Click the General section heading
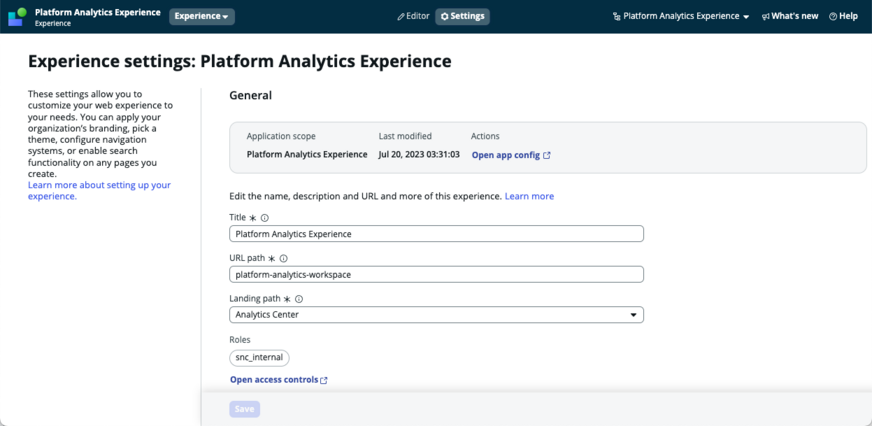This screenshot has height=426, width=872. pyautogui.click(x=250, y=96)
